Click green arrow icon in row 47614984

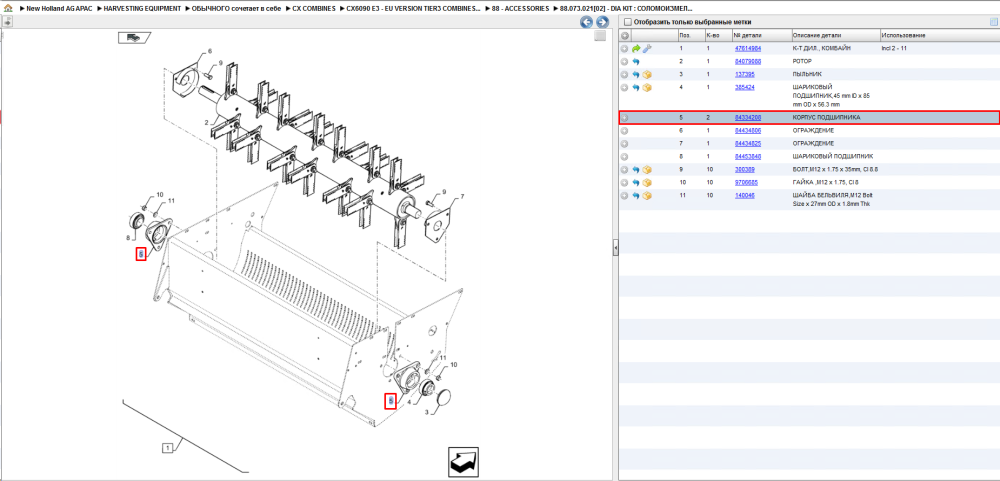[636, 48]
